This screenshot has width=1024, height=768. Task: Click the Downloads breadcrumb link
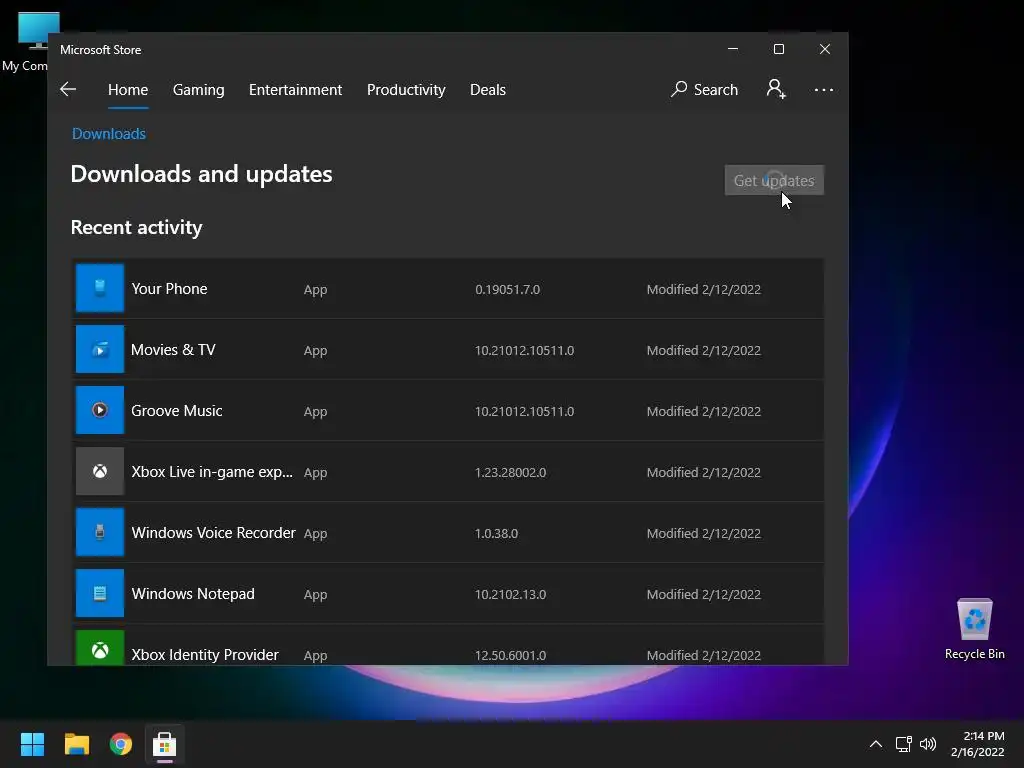pos(108,134)
